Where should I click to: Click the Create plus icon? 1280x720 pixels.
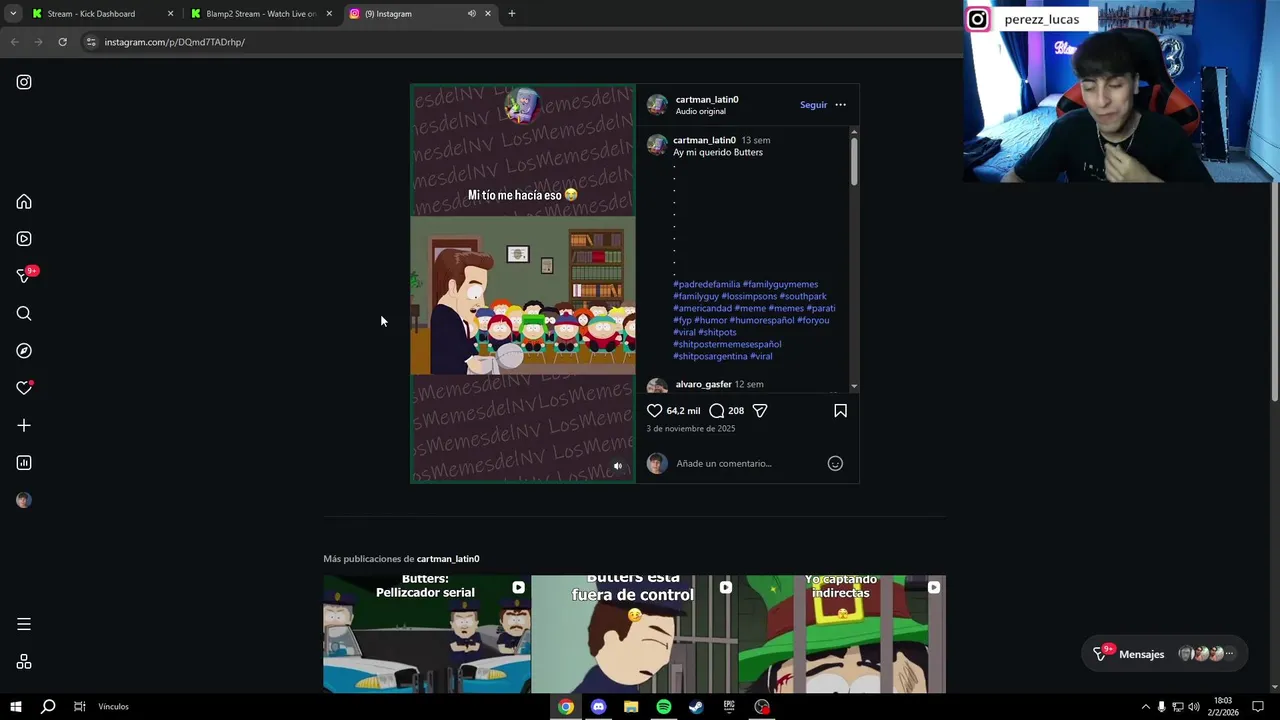coord(24,425)
